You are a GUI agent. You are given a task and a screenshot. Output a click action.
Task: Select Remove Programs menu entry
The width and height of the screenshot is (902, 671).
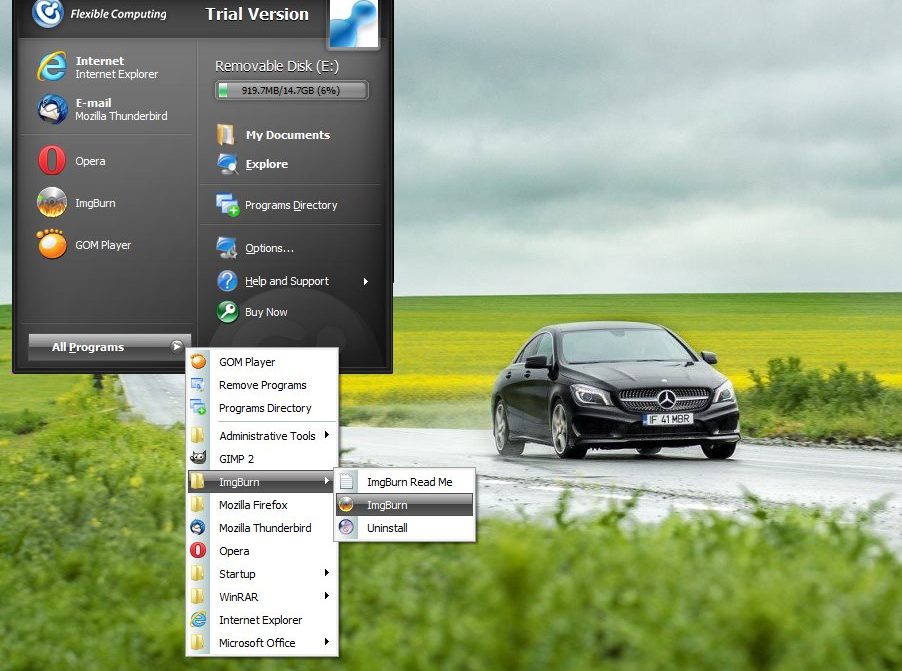(x=262, y=384)
